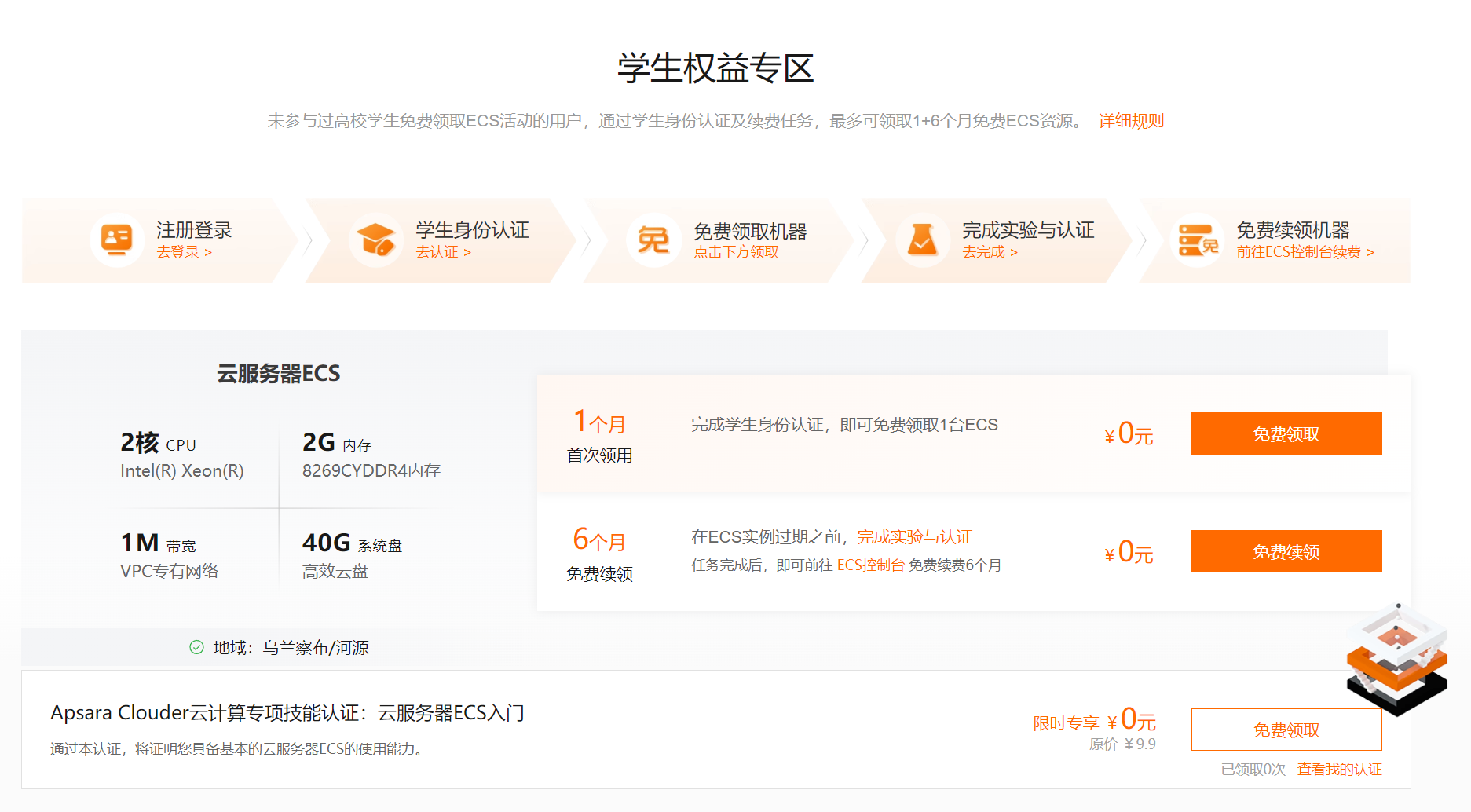Click the Apsara Clouder certification title

287,713
